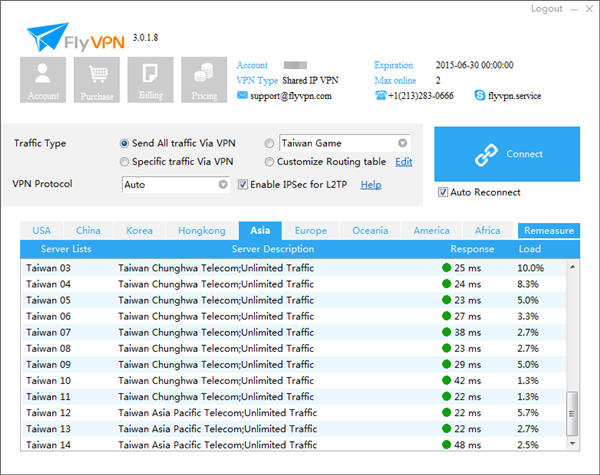This screenshot has height=475, width=600.
Task: Click the 2015-06-30 expiration date
Action: click(474, 65)
